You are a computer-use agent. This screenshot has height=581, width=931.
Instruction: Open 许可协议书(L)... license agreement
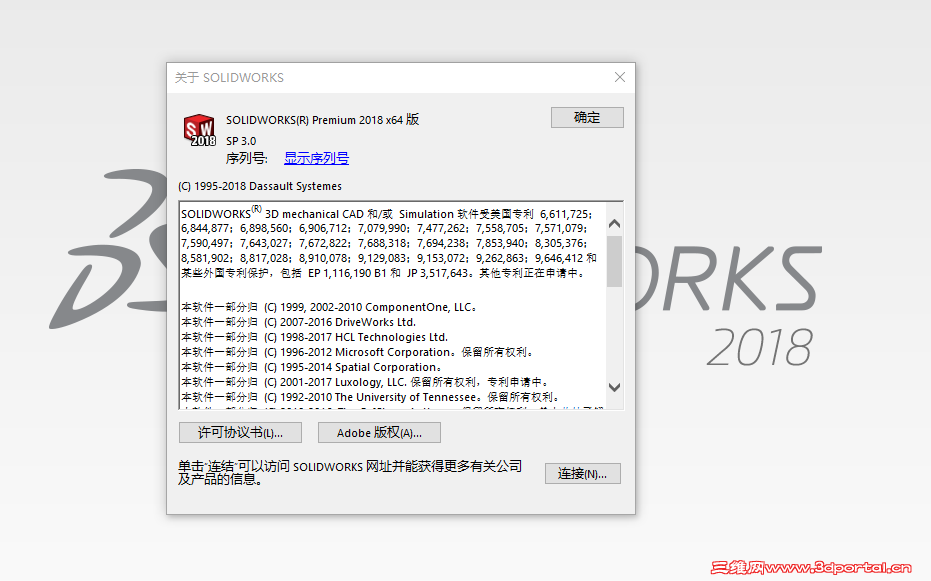click(x=240, y=433)
